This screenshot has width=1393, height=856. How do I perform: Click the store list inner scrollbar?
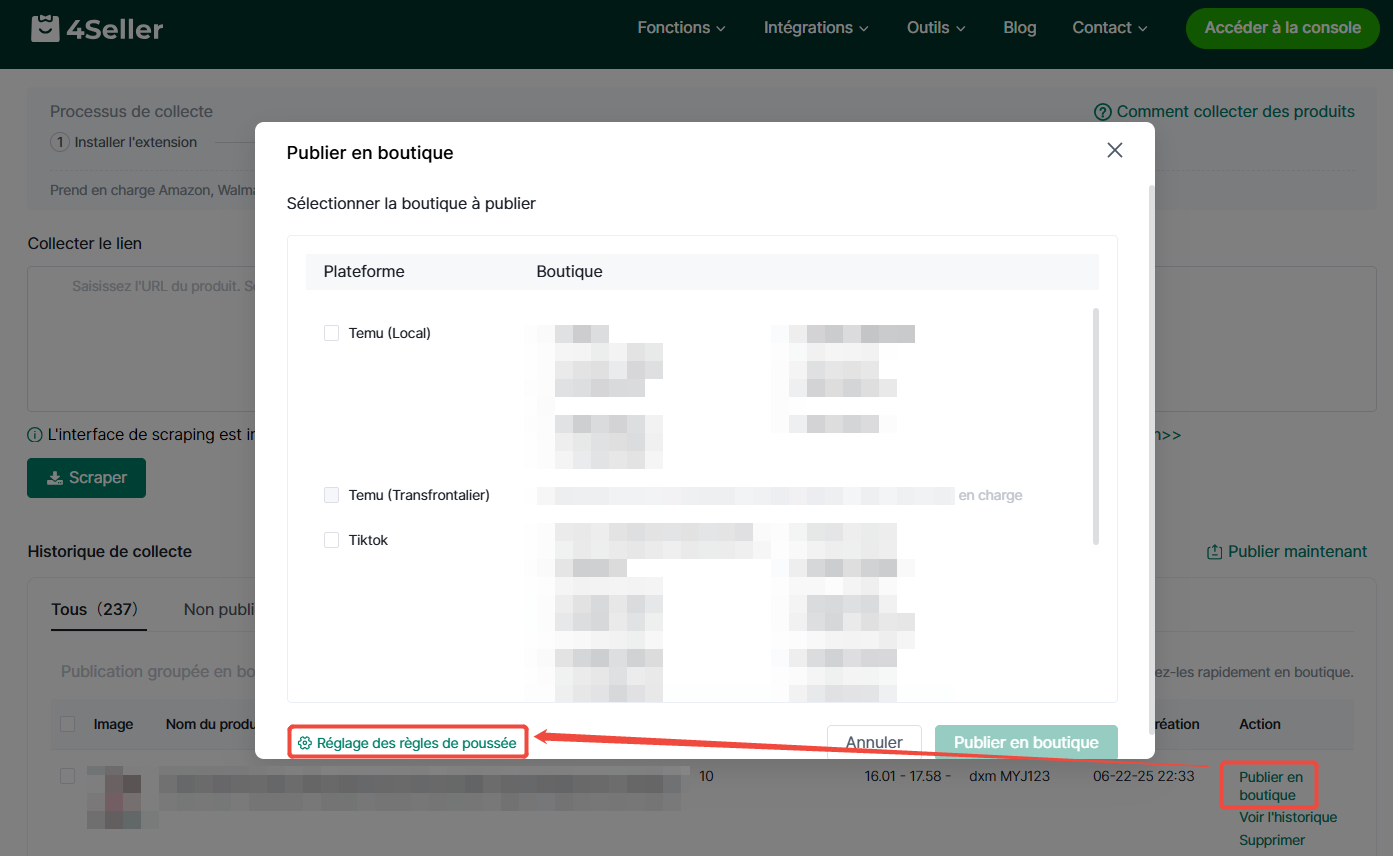[x=1096, y=426]
